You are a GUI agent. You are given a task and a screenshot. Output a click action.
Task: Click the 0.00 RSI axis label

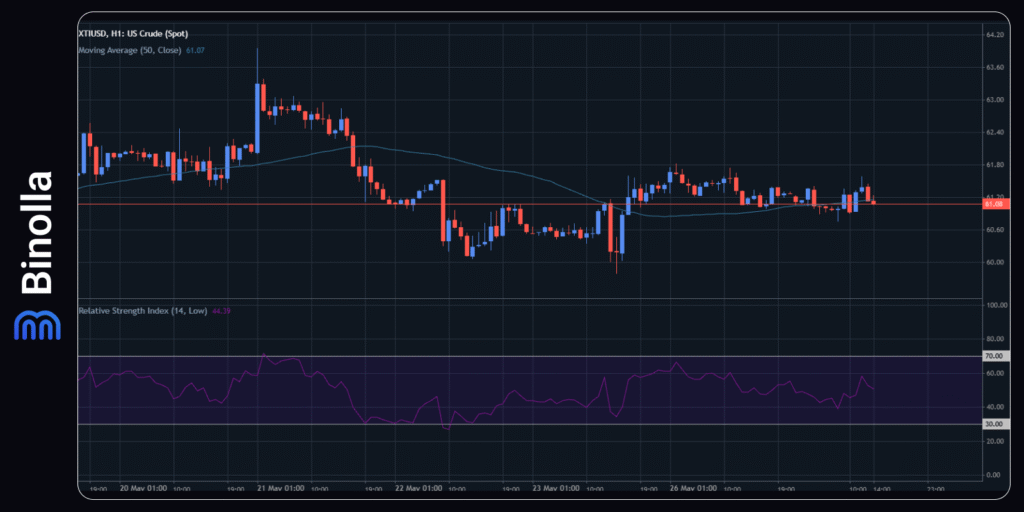[994, 475]
